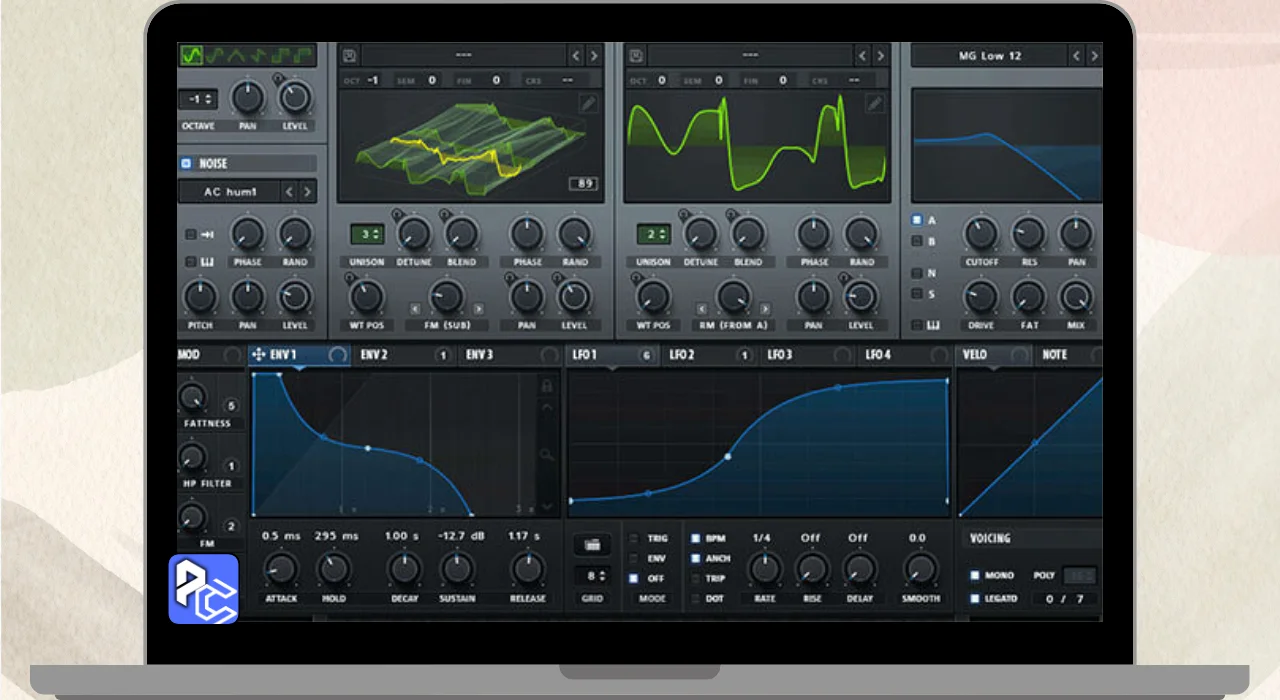
Task: Switch to the ENV 2 tab
Action: pyautogui.click(x=374, y=355)
